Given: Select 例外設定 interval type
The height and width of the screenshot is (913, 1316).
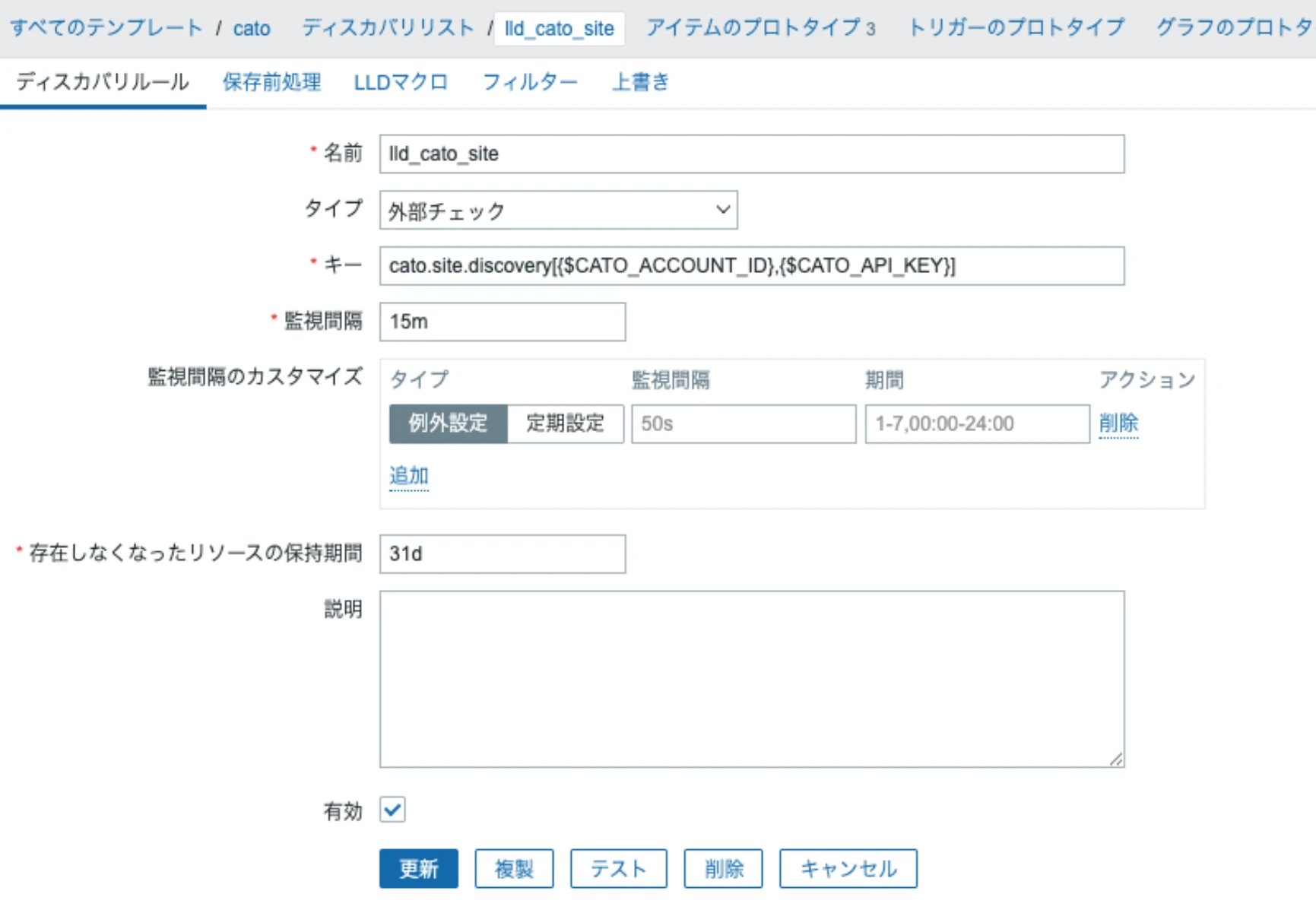Looking at the screenshot, I should coord(448,423).
